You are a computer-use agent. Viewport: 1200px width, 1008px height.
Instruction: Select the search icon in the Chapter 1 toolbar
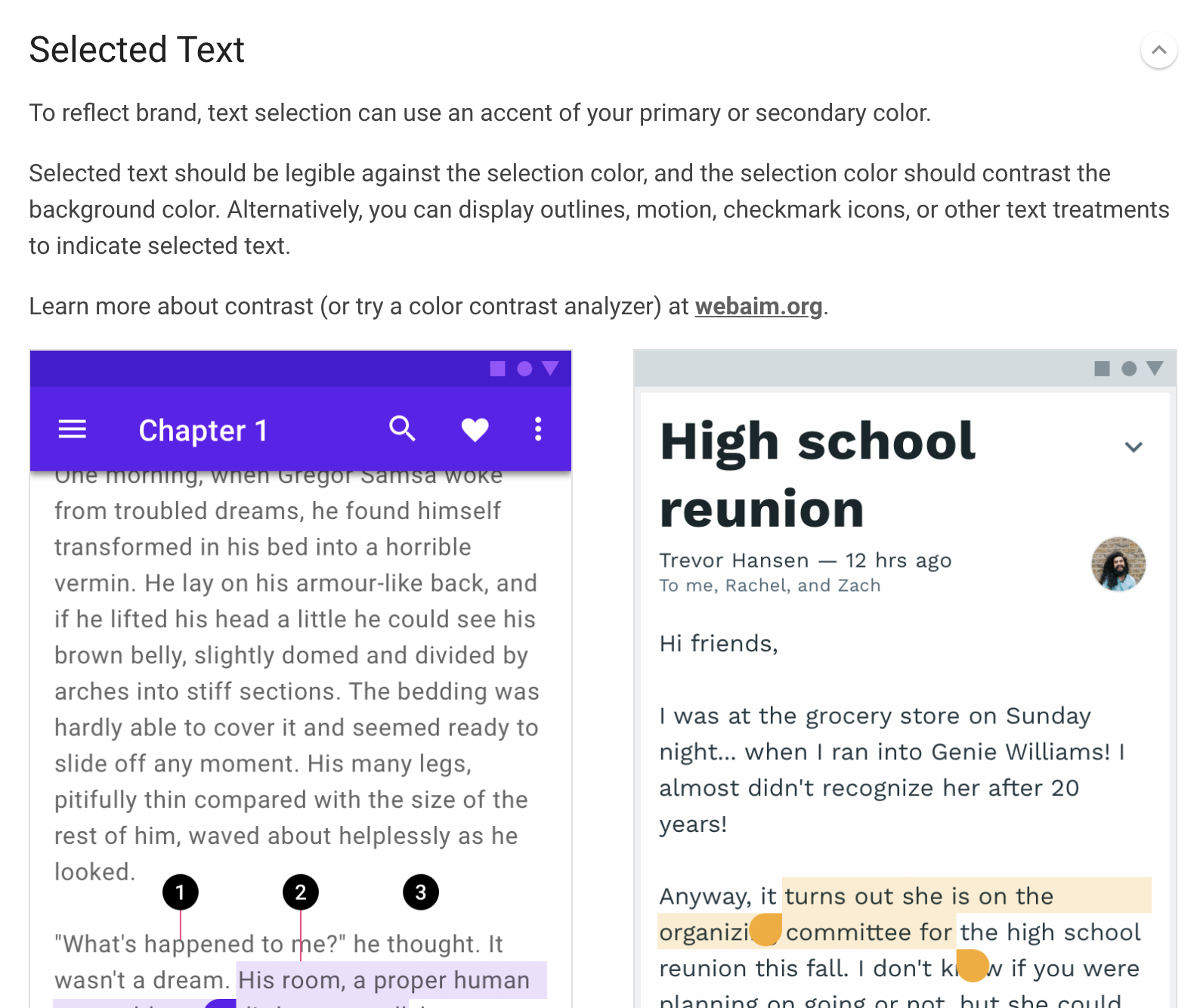pyautogui.click(x=403, y=428)
